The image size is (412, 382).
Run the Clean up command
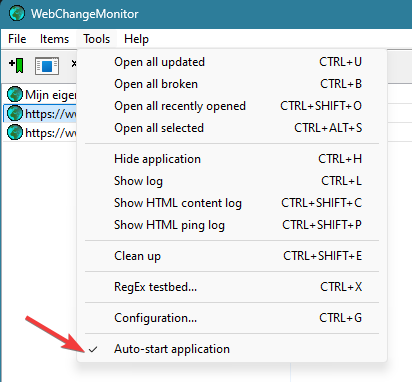tap(232, 256)
